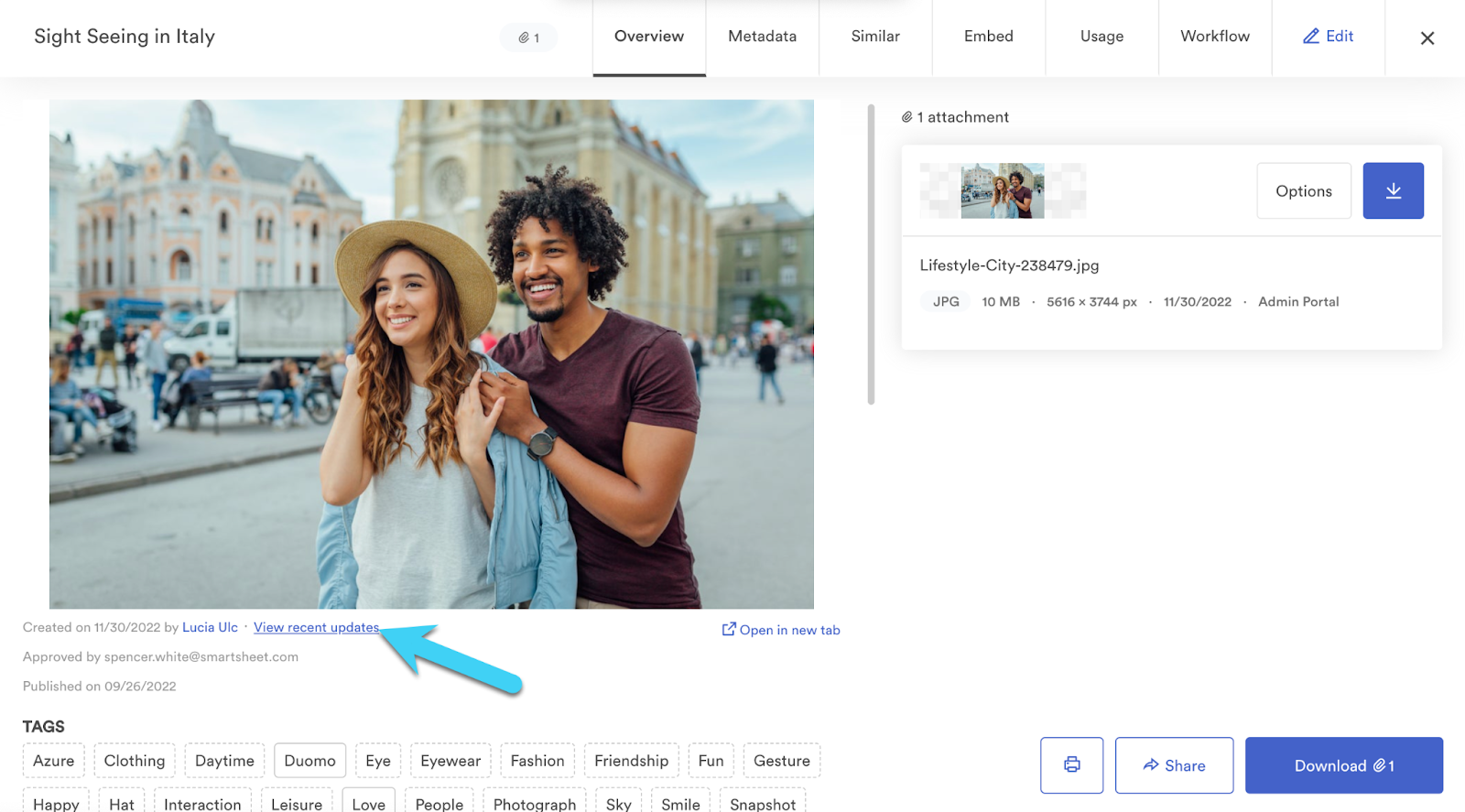Click the Lucia Ulc creator link
The image size is (1465, 812).
(x=210, y=627)
